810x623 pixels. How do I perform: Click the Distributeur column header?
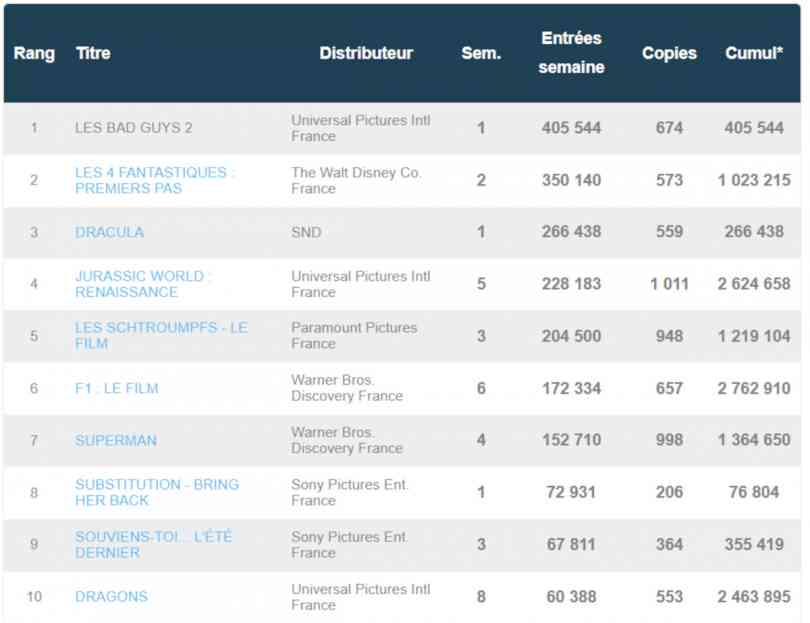click(x=366, y=53)
